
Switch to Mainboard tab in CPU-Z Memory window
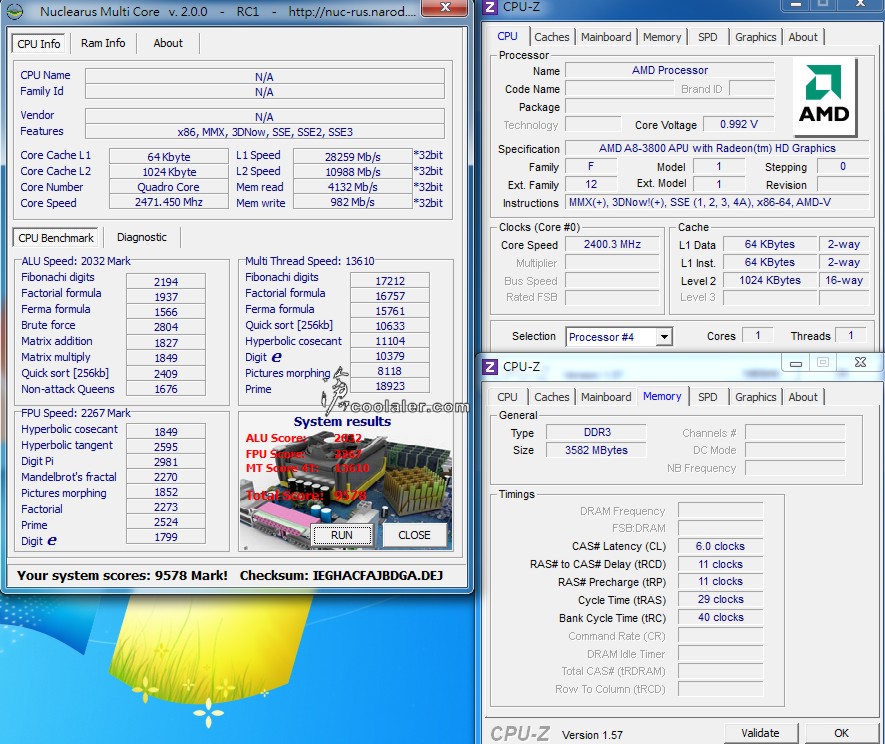click(x=606, y=397)
